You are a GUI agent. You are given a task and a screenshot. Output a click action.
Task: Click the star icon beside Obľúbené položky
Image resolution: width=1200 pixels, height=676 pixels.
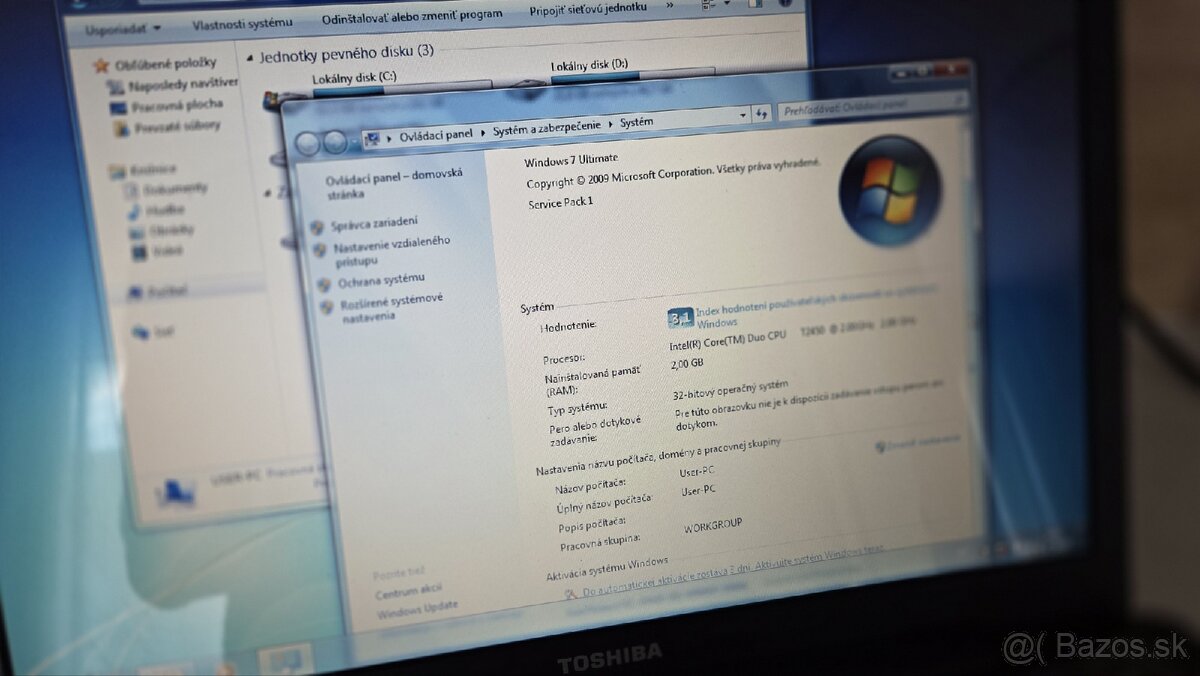coord(100,66)
